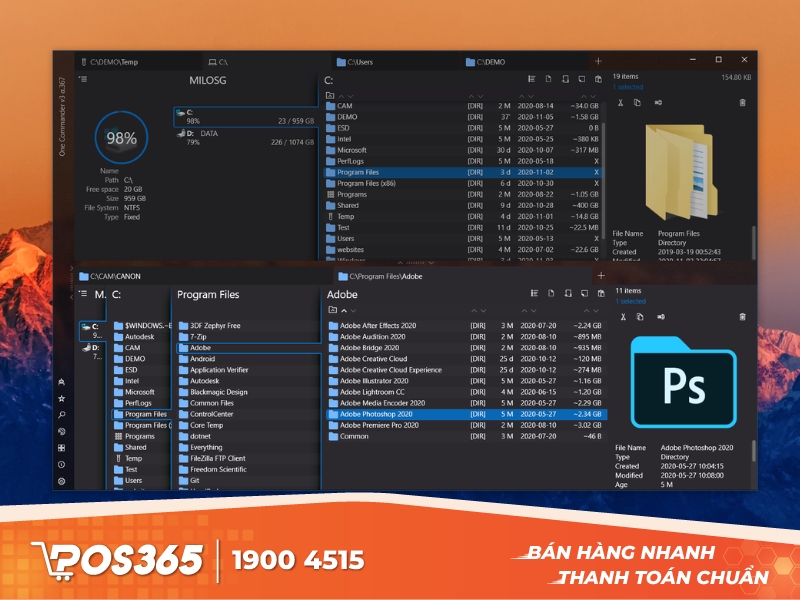Click the 98% disk usage gauge
The height and width of the screenshot is (600, 800).
[x=121, y=139]
